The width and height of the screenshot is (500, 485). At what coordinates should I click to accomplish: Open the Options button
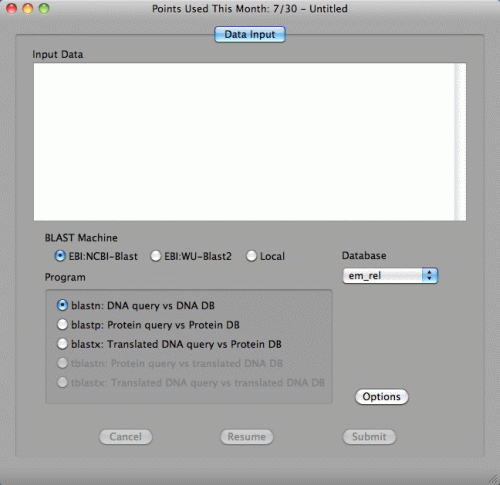click(x=382, y=397)
